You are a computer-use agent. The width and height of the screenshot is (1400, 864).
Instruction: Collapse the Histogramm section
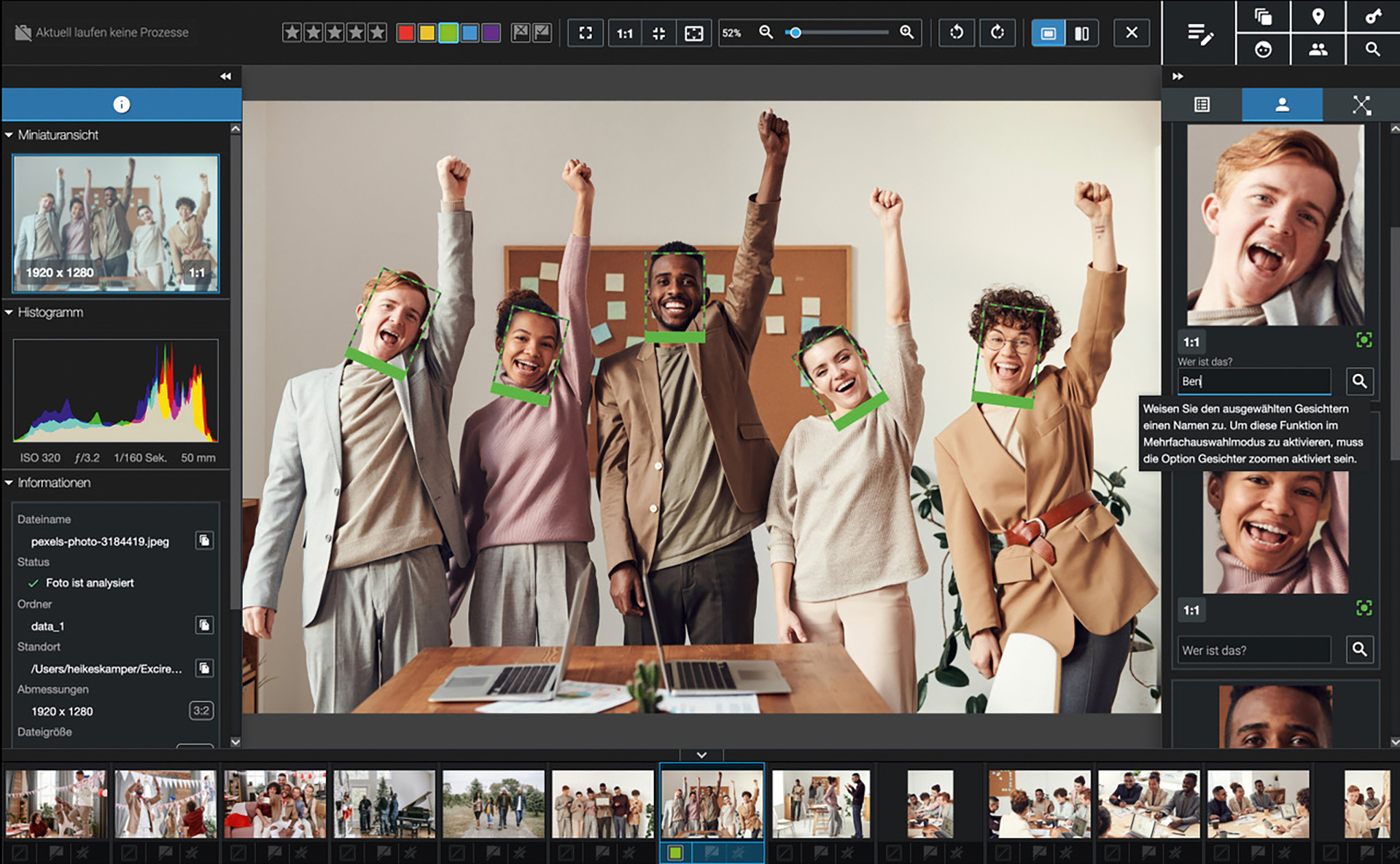click(9, 312)
